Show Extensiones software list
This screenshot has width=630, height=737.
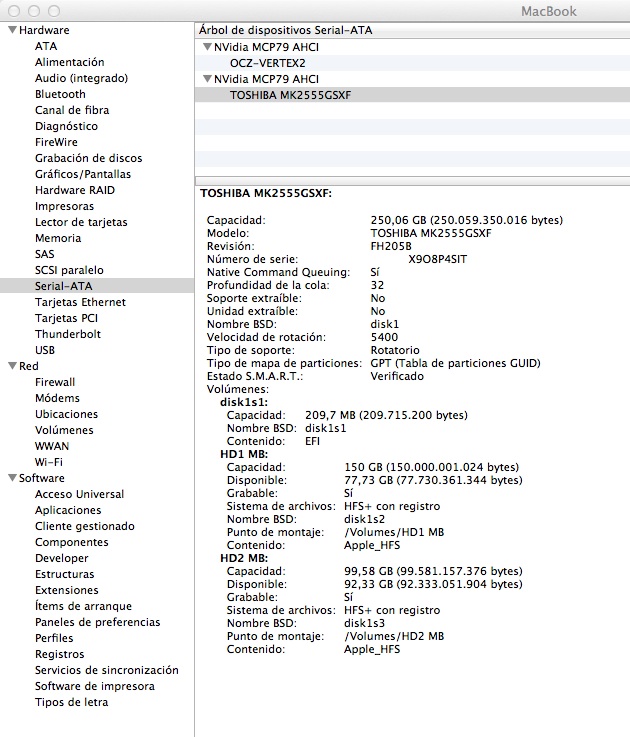66,590
